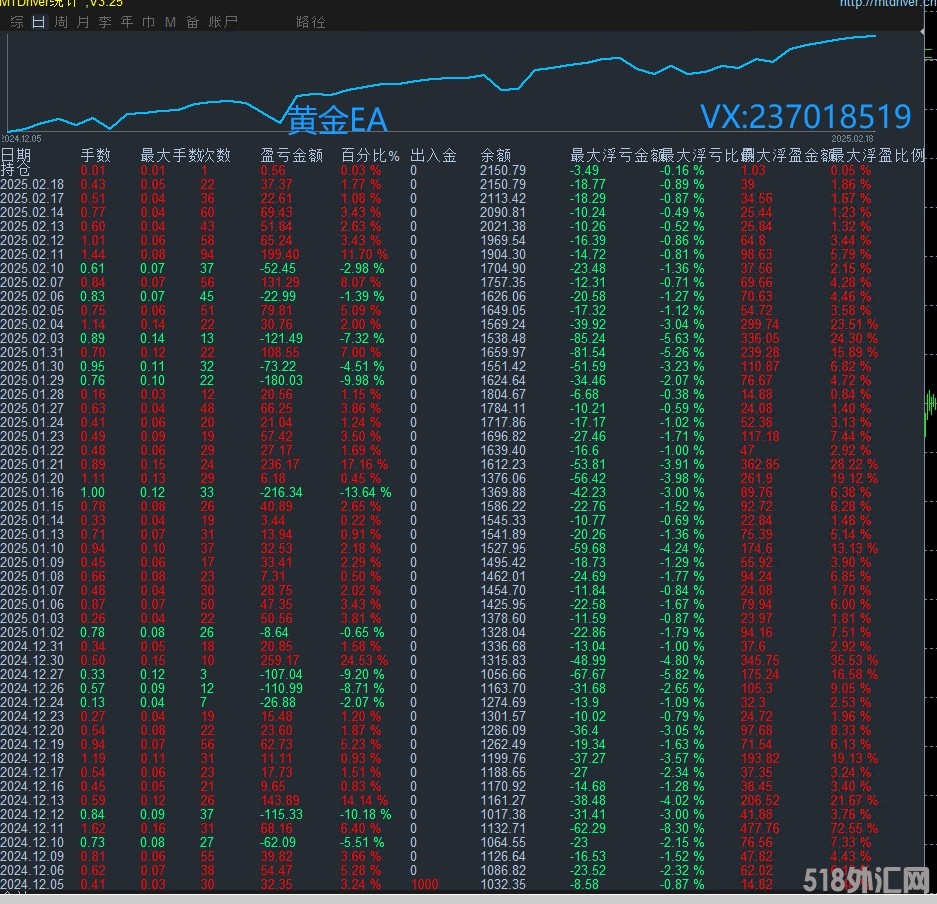The image size is (937, 904).
Task: Click the 出入金 column header
Action: (433, 155)
